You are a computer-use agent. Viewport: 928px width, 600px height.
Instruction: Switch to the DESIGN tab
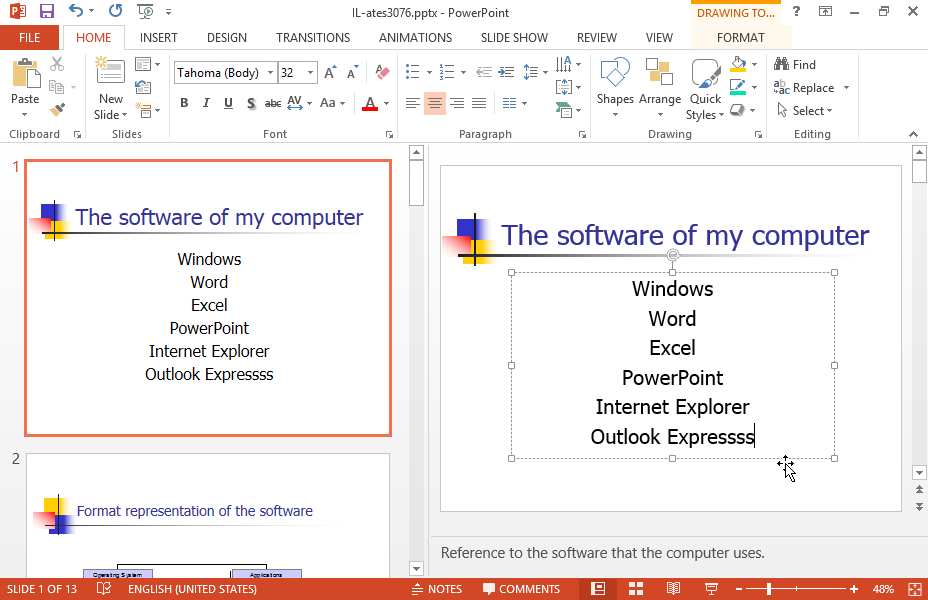(x=227, y=38)
